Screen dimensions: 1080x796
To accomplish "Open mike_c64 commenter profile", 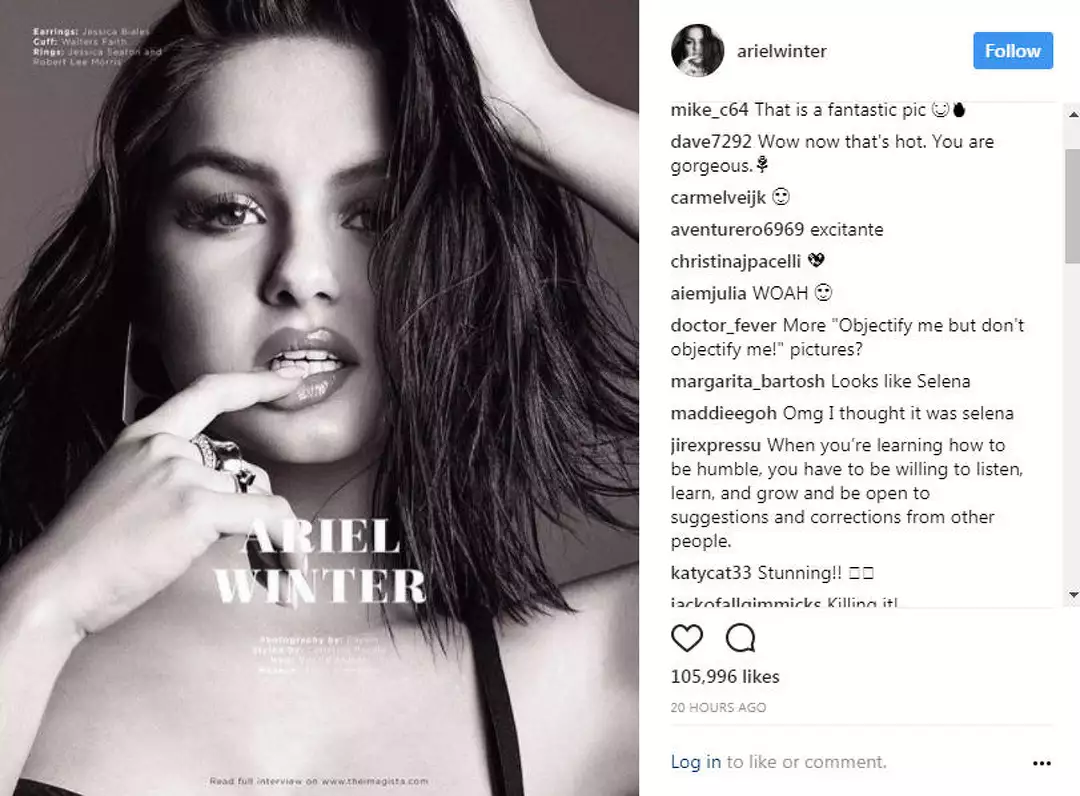I will point(709,110).
